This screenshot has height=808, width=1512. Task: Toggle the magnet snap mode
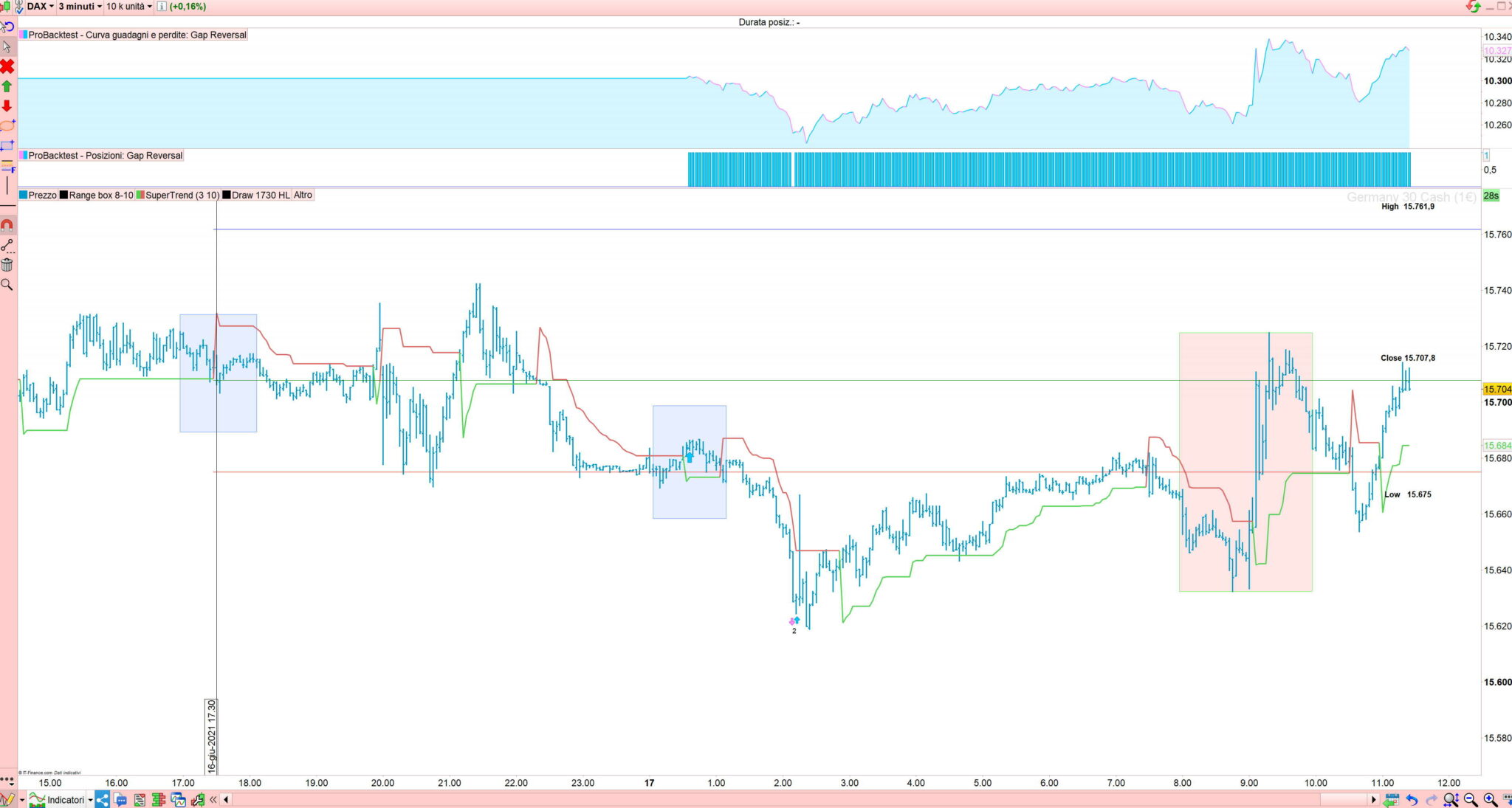pos(7,226)
